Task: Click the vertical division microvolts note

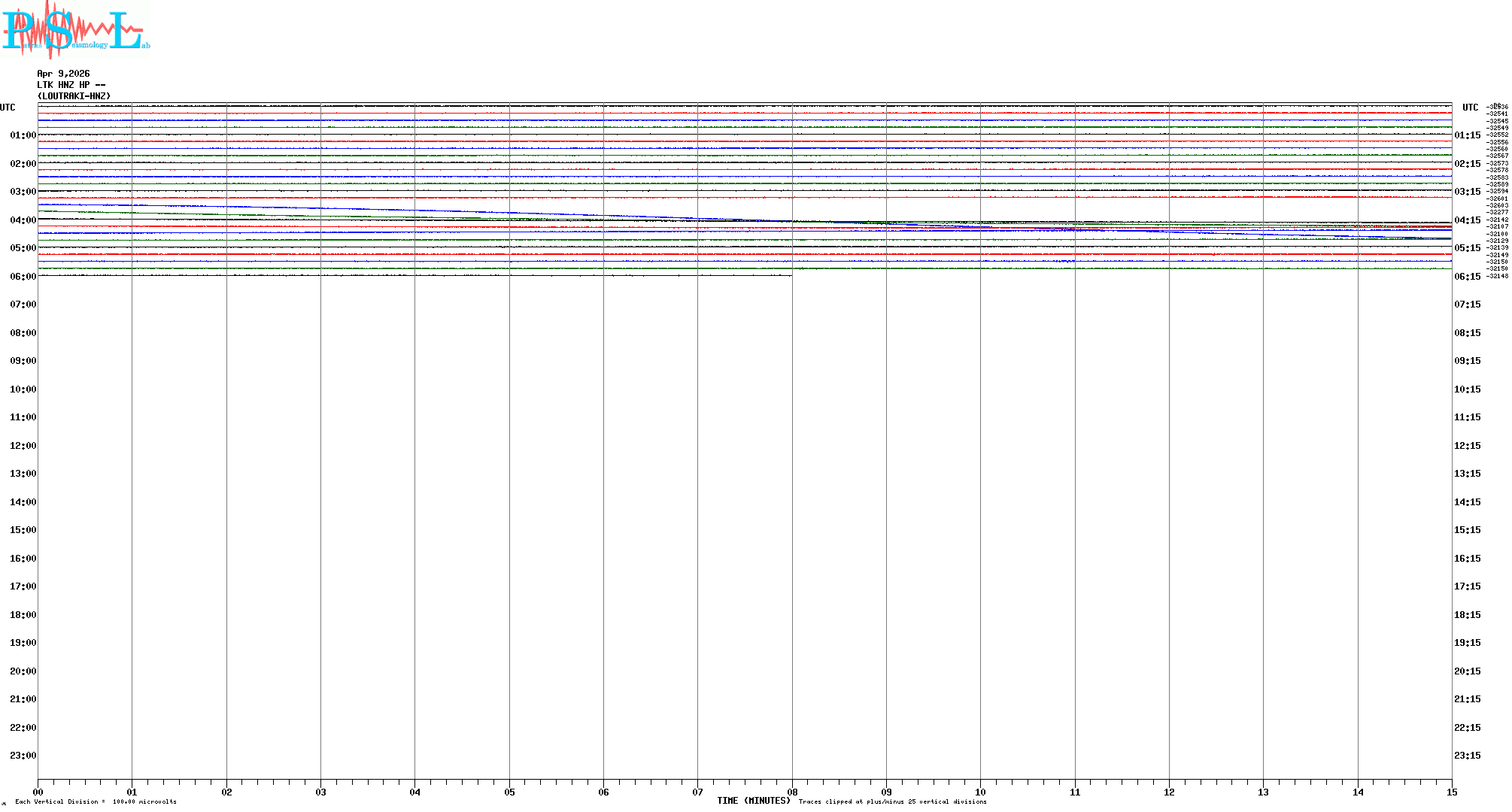Action: (96, 801)
